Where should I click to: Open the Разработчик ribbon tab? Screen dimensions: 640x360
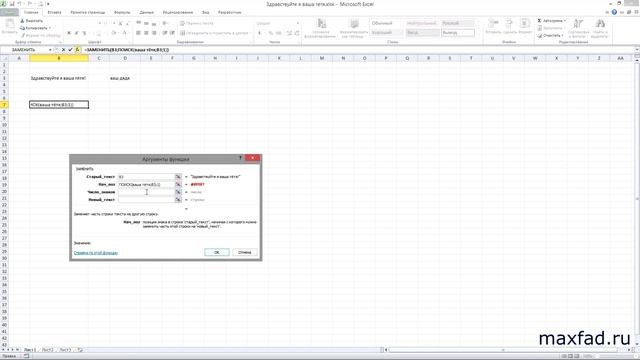pyautogui.click(x=229, y=12)
